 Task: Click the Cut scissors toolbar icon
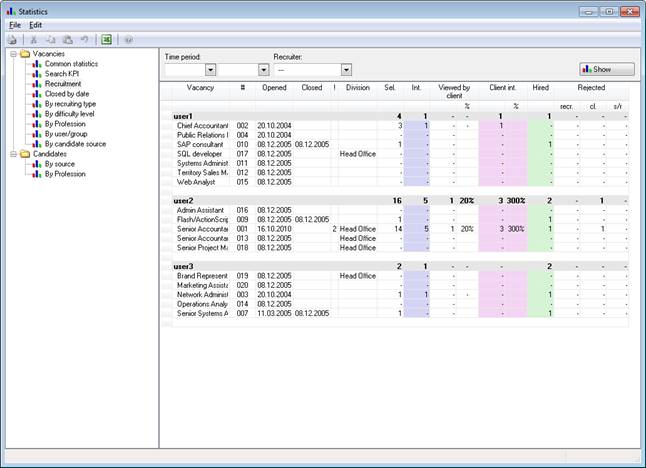click(x=33, y=40)
